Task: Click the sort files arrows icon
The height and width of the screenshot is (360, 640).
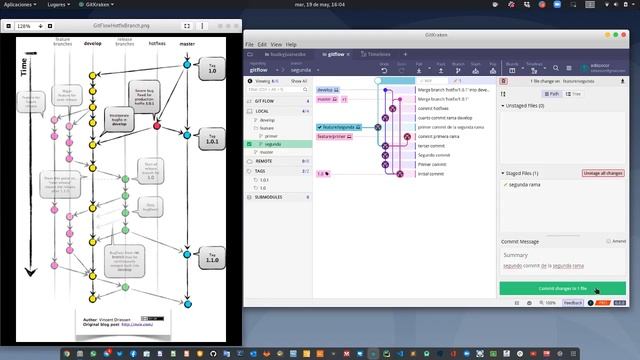Action: [503, 94]
